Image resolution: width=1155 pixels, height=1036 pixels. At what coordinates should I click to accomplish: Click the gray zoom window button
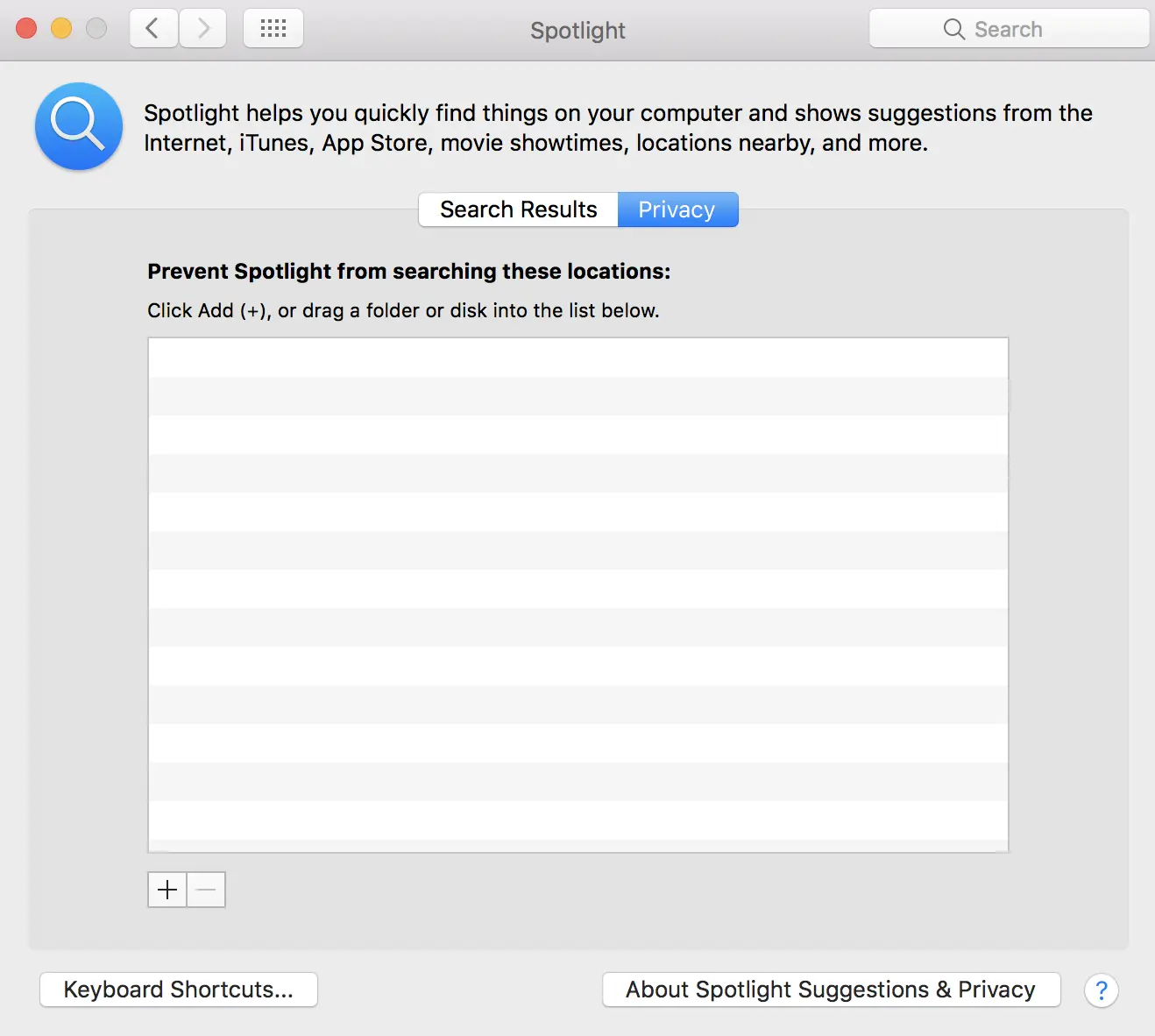click(x=96, y=28)
